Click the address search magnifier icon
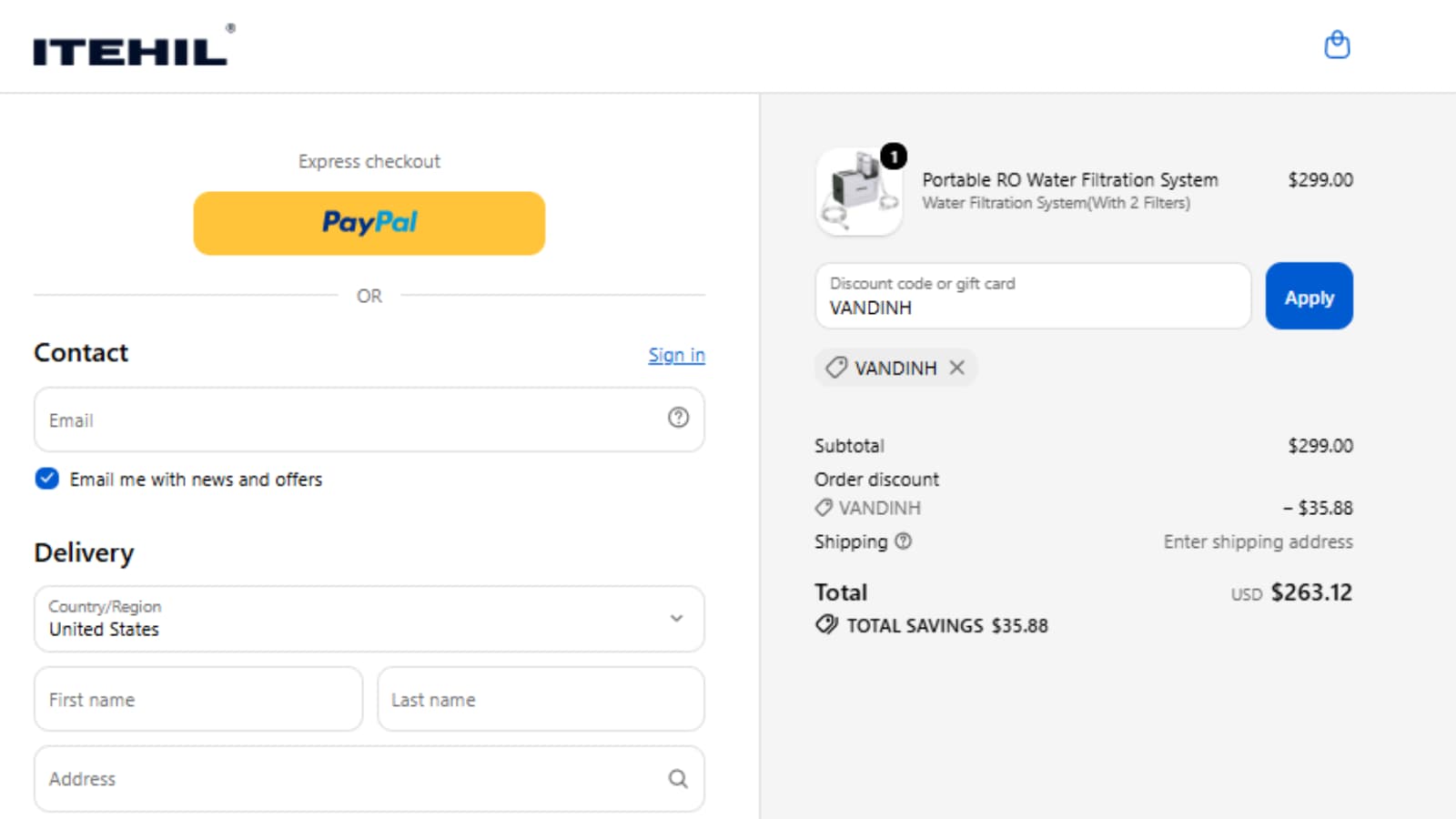The height and width of the screenshot is (819, 1456). 678,779
